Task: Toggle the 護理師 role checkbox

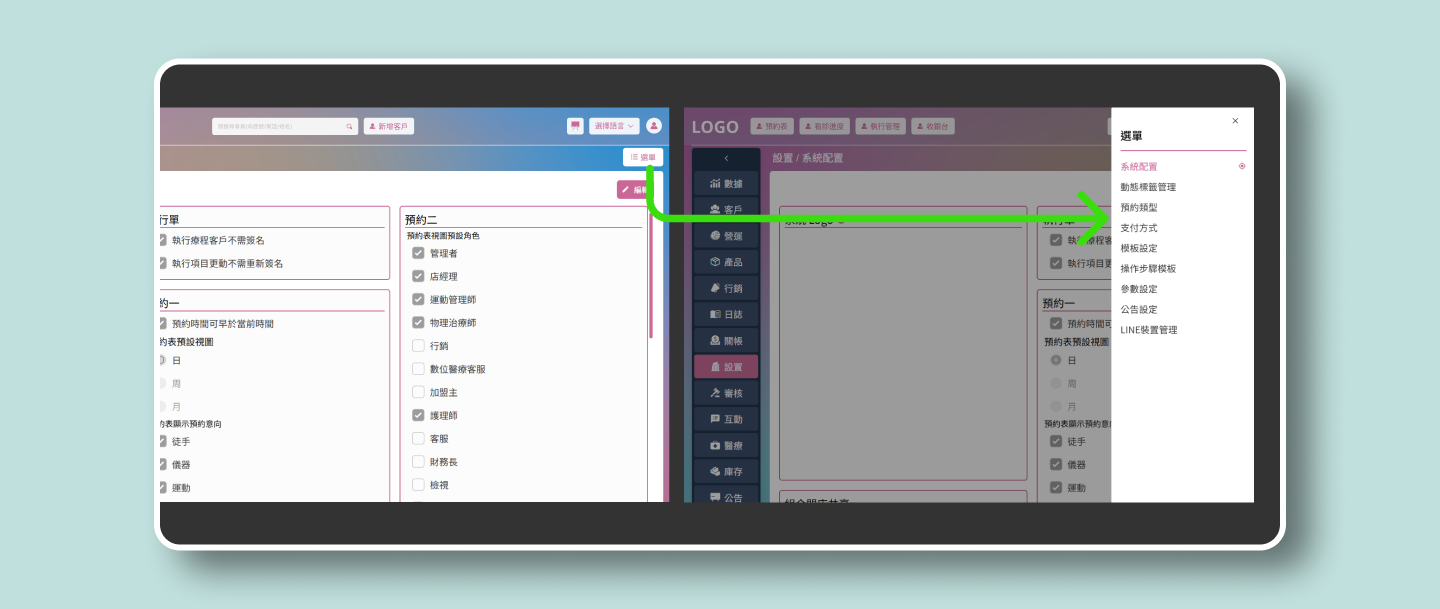Action: (x=418, y=415)
